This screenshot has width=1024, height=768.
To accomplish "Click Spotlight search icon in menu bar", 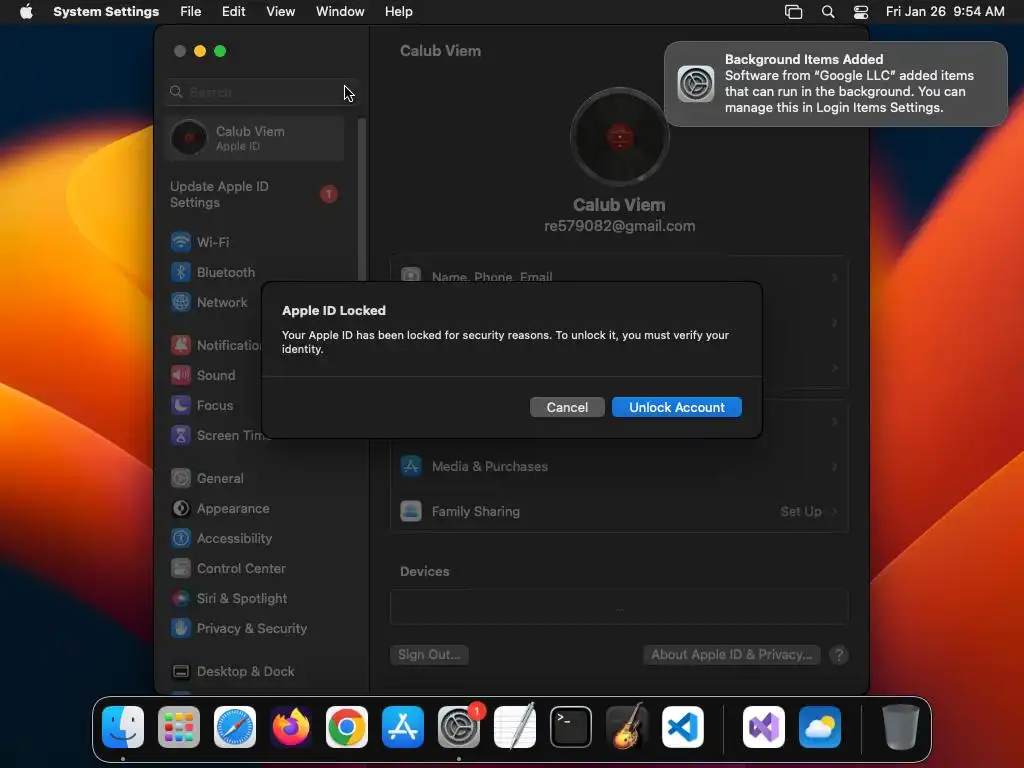I will 827,12.
